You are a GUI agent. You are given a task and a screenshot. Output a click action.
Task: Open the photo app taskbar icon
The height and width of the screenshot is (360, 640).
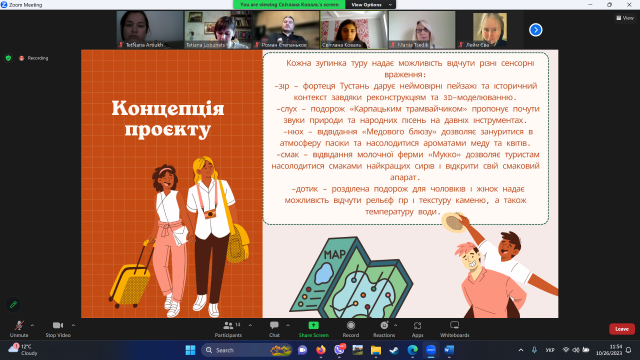[358, 350]
